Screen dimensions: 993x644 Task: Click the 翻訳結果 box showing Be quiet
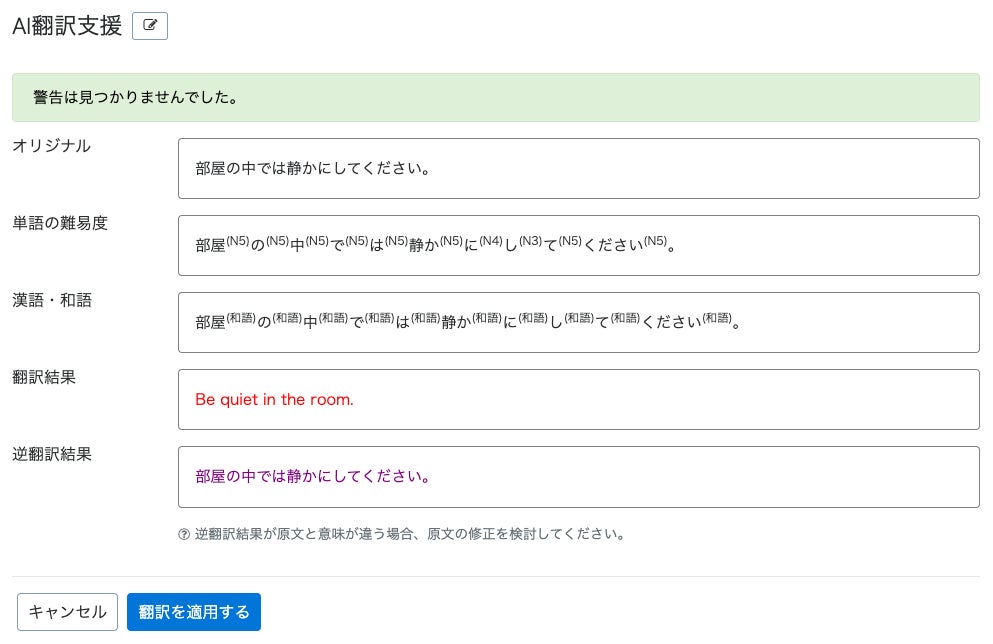coord(579,400)
